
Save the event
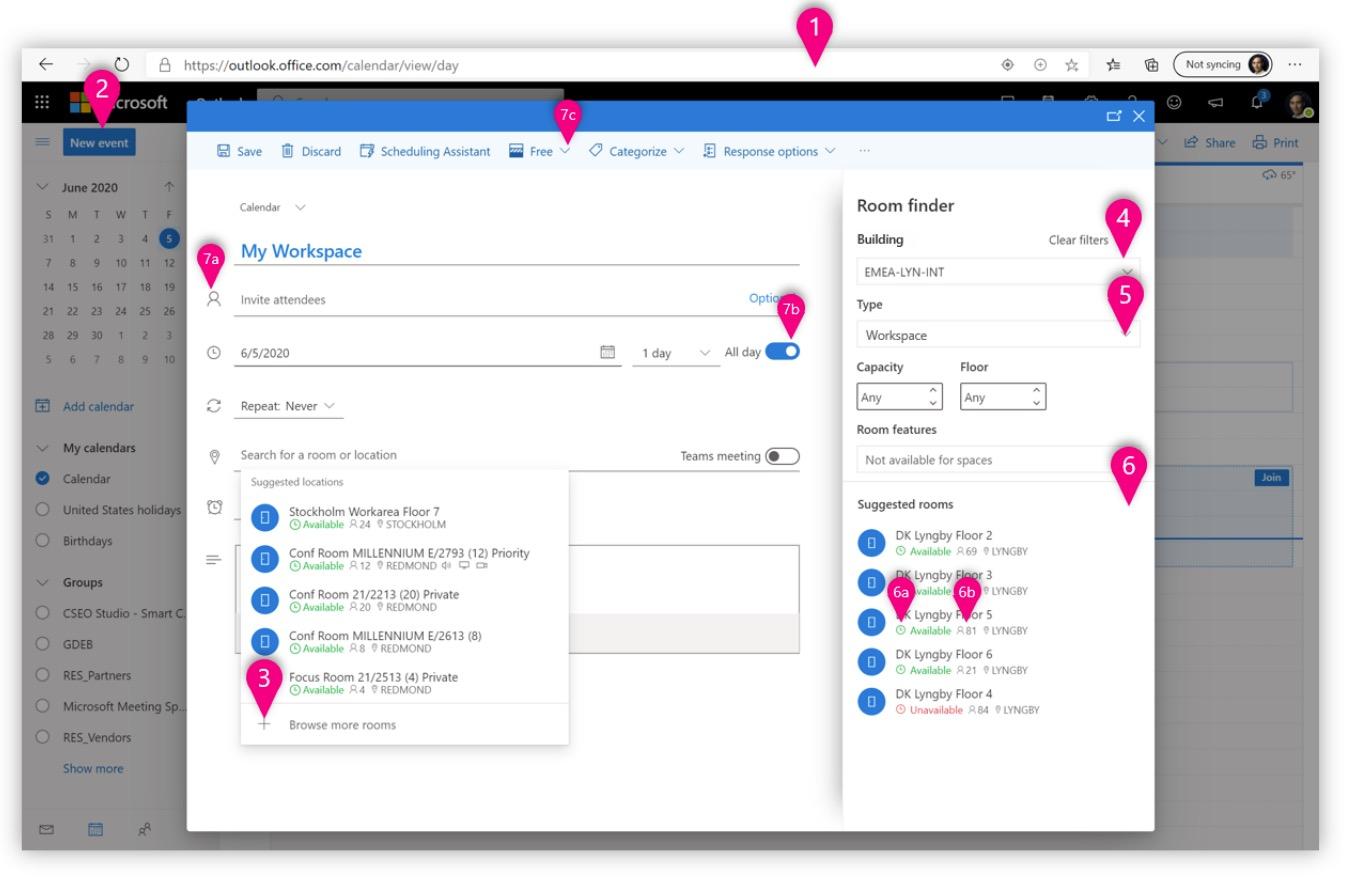tap(240, 151)
